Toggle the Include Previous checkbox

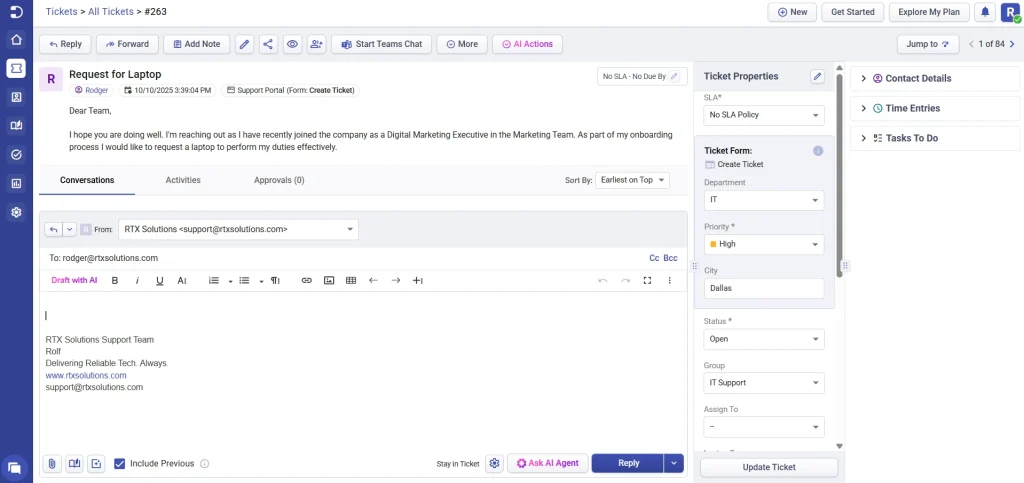click(x=120, y=463)
